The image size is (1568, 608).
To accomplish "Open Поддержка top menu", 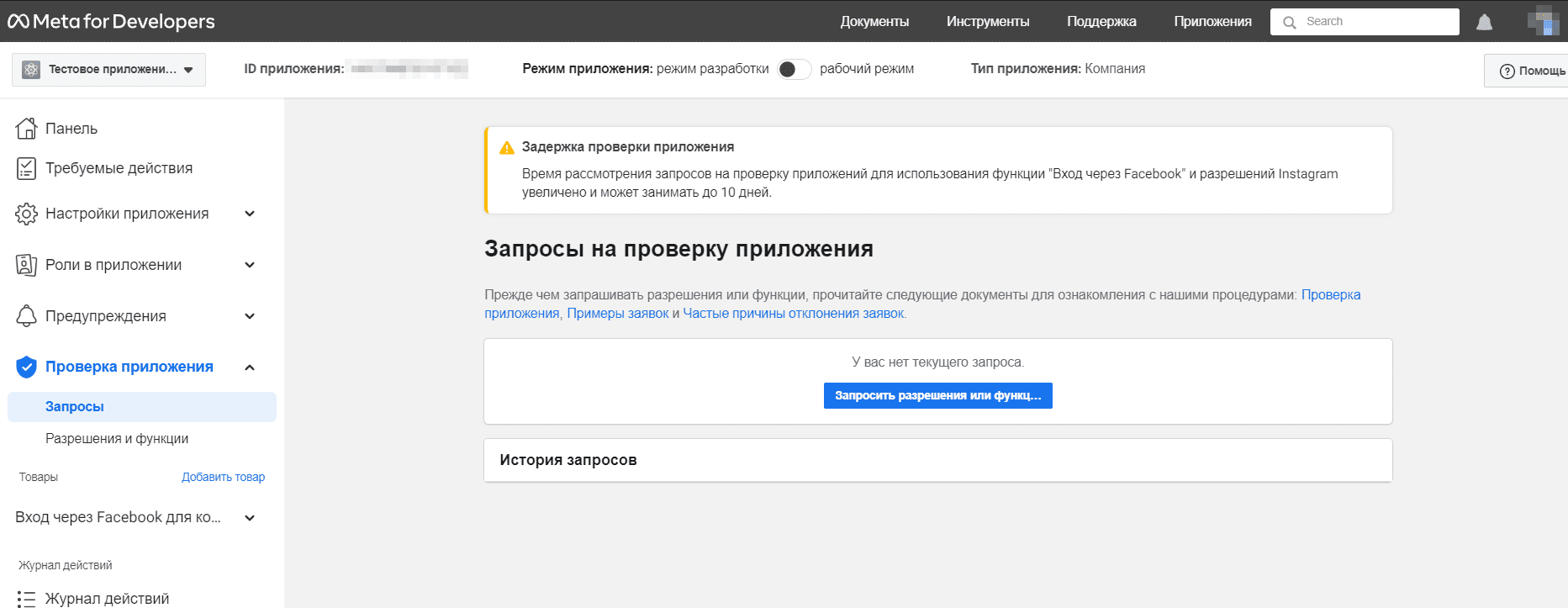I will (x=1101, y=22).
